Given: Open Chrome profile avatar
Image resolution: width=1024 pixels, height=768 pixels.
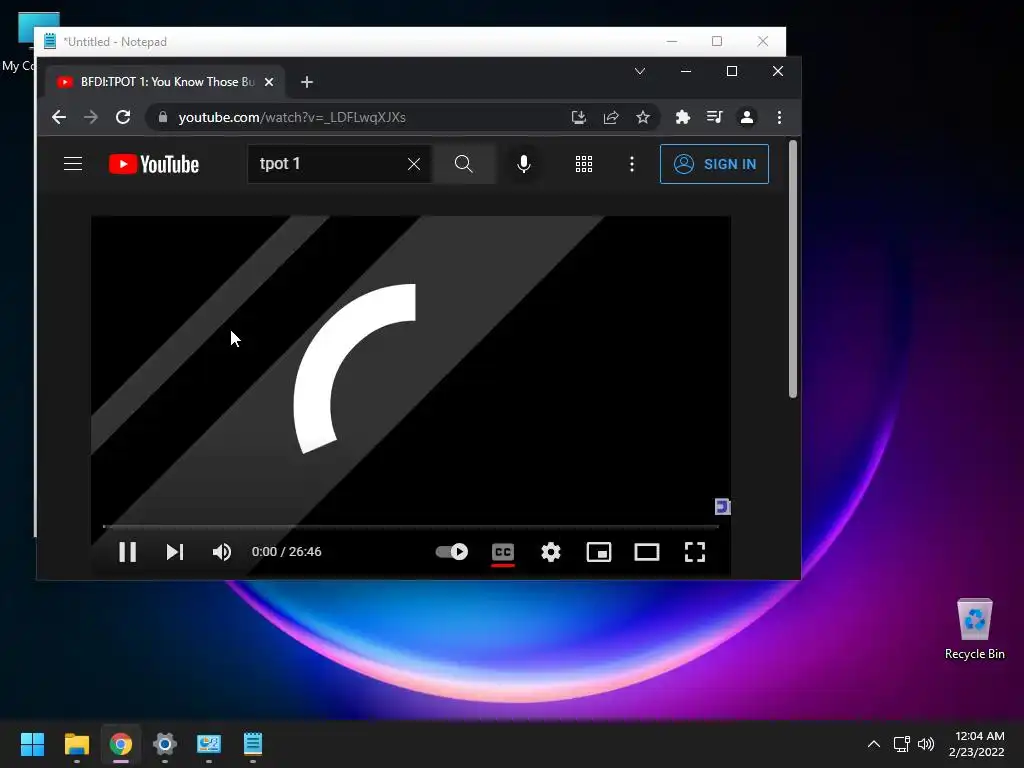Looking at the screenshot, I should point(746,117).
